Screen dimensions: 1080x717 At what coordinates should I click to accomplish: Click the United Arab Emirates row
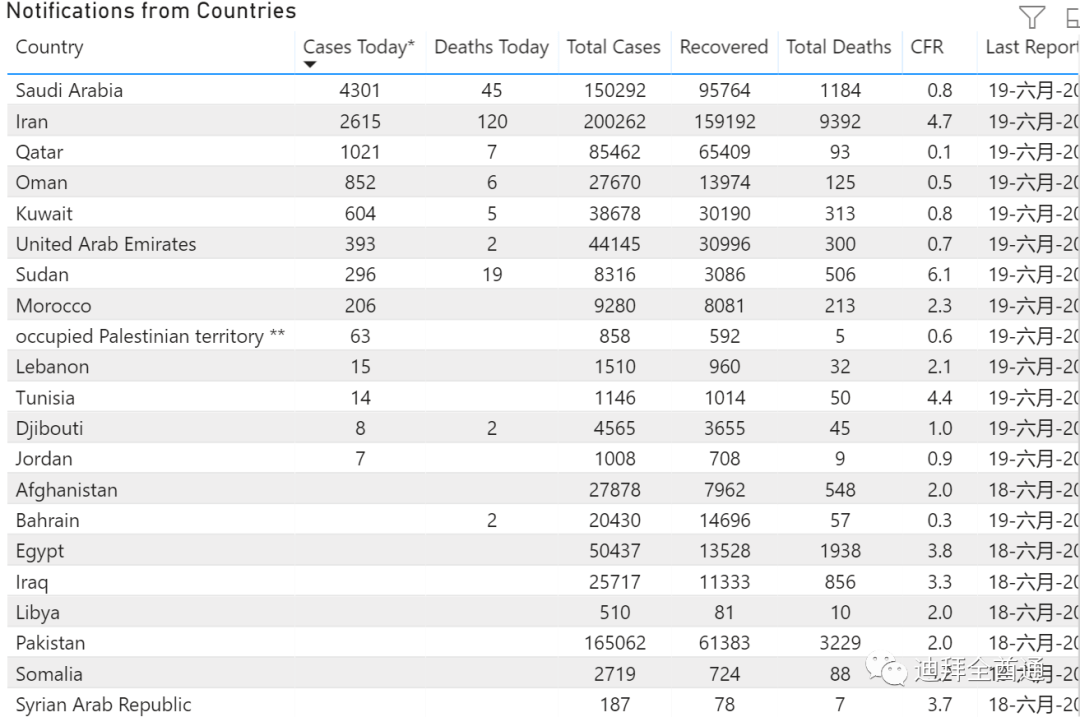(x=106, y=244)
